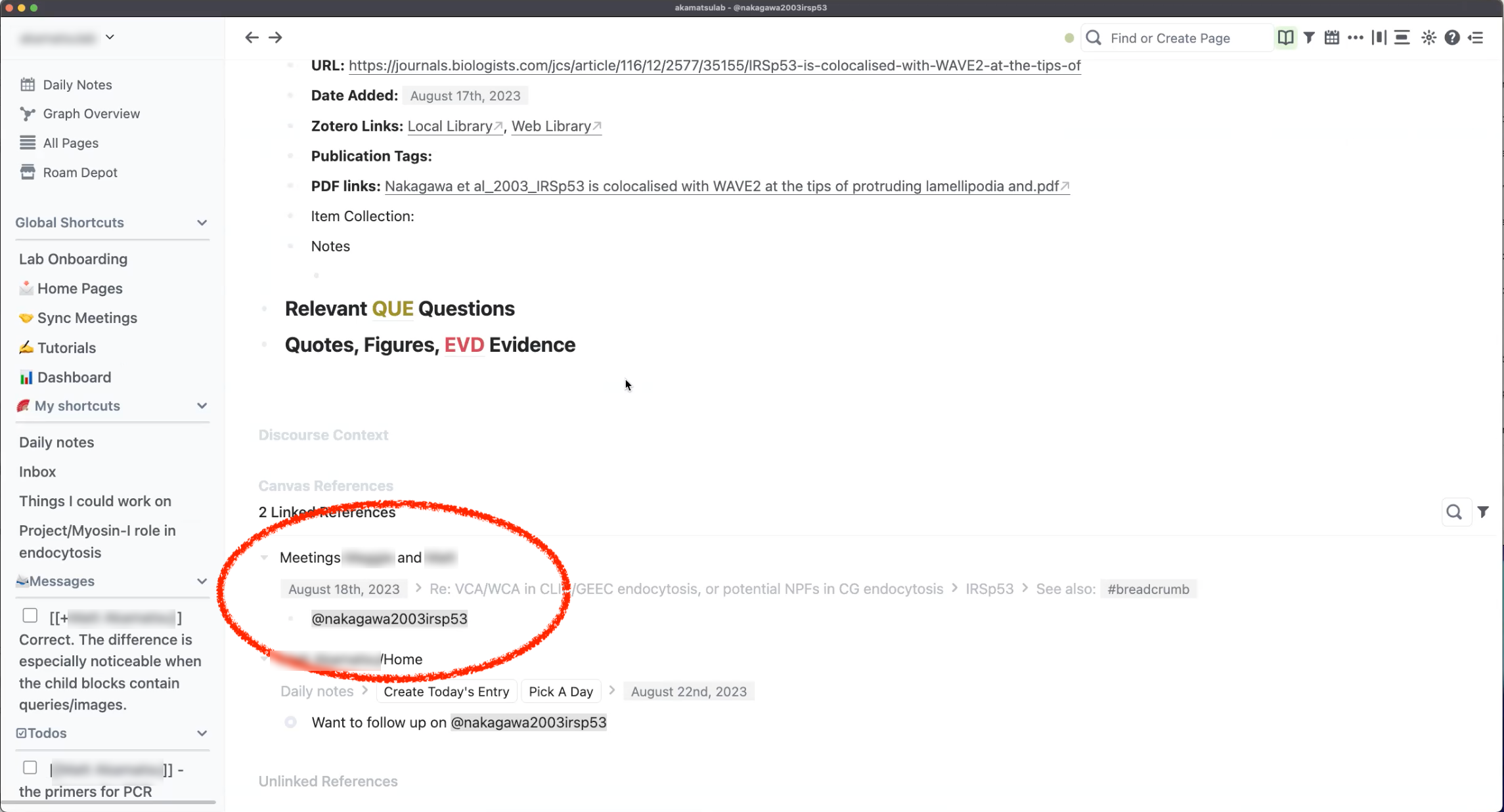Collapse the Global Shortcuts section
1504x812 pixels.
coord(202,223)
